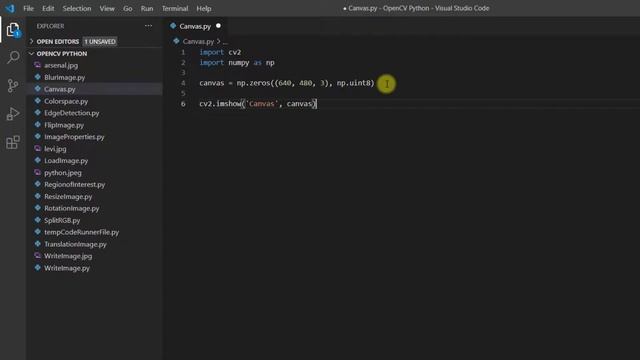Viewport: 640px width, 360px height.
Task: Open Source Control view in activity bar
Action: click(x=13, y=86)
